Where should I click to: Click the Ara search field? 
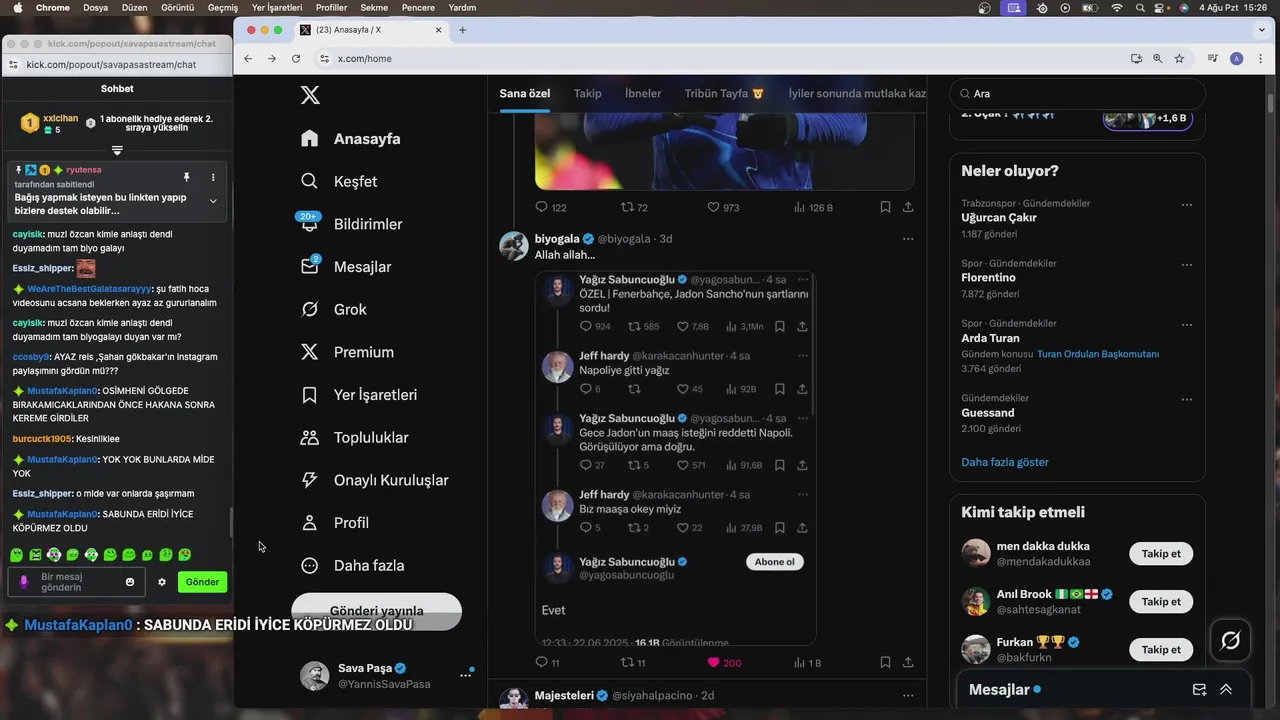pos(1077,94)
